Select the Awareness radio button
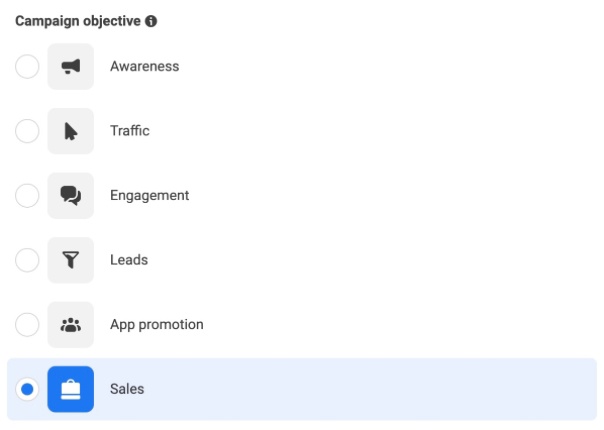The height and width of the screenshot is (430, 604). click(27, 67)
